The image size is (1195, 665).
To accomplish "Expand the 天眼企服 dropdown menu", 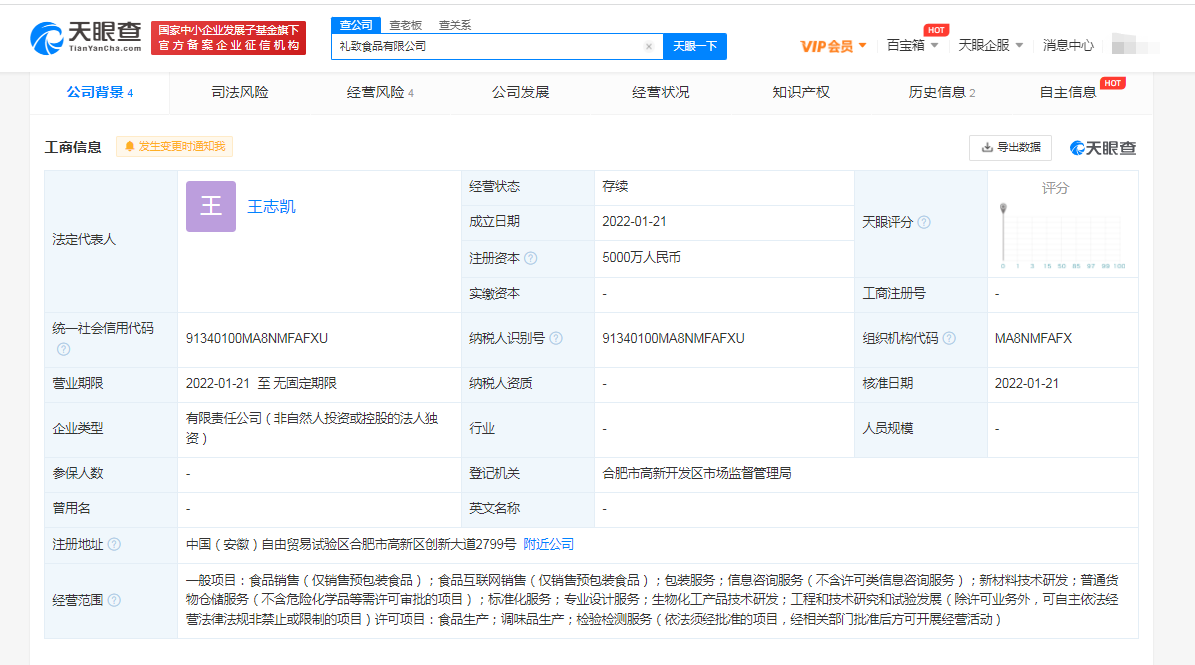I will click(x=990, y=45).
